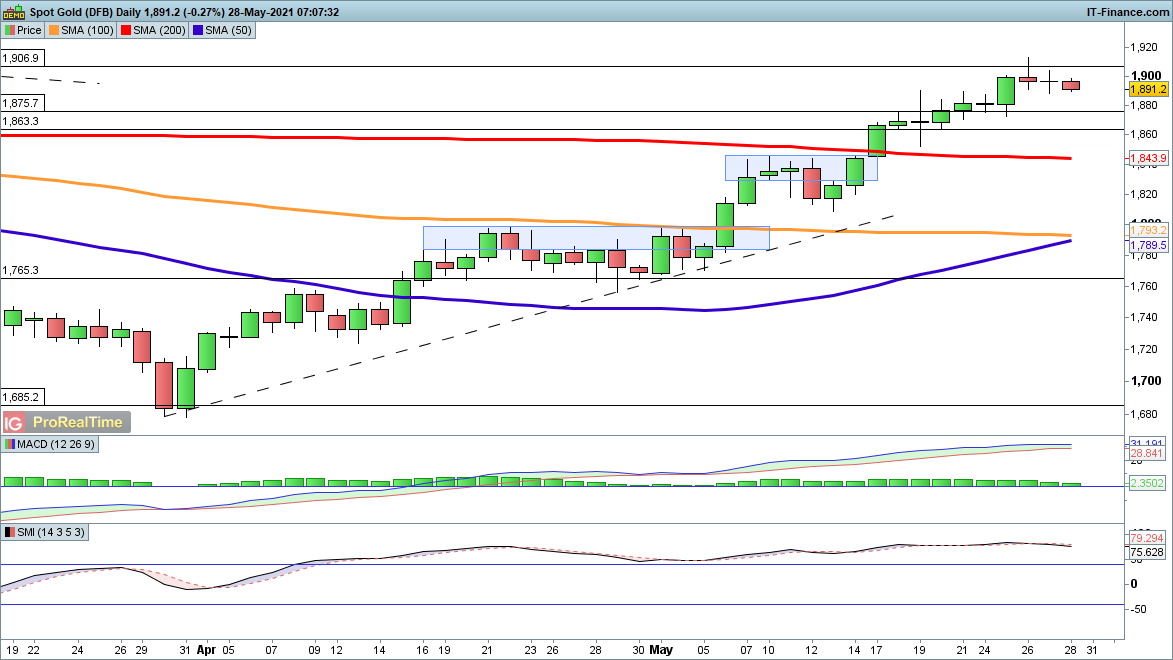Click the Price candle color icon
The image size is (1173, 660).
[10, 30]
